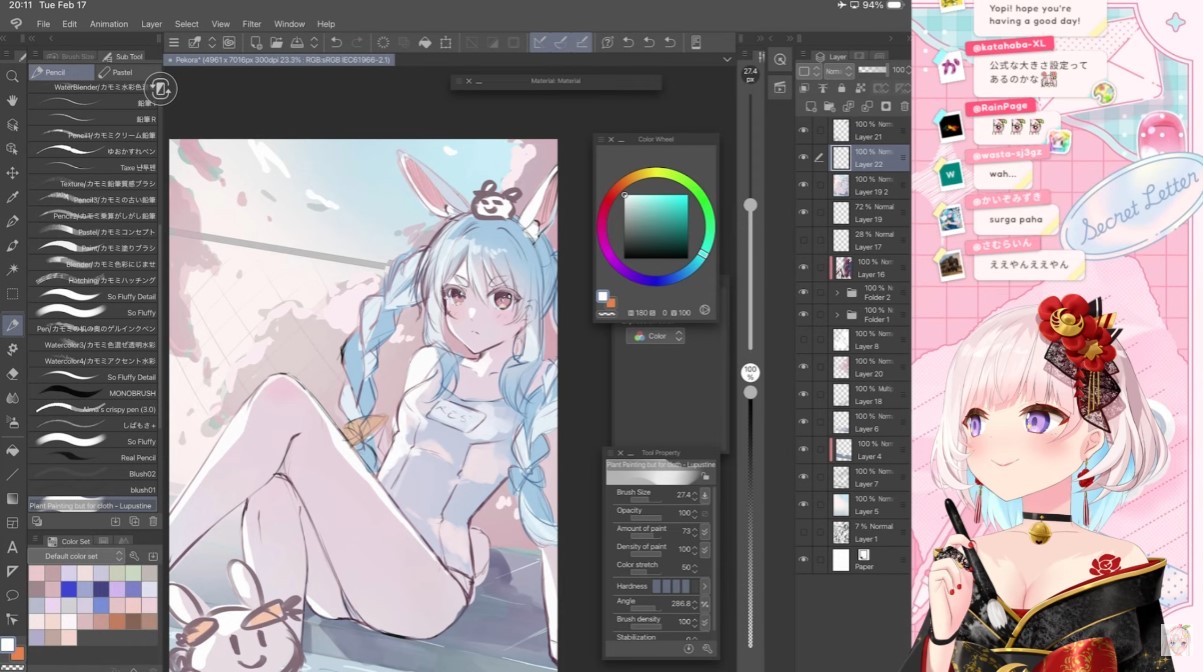The image size is (1203, 672).
Task: Select the Layer 19 2 thumbnail
Action: click(841, 185)
